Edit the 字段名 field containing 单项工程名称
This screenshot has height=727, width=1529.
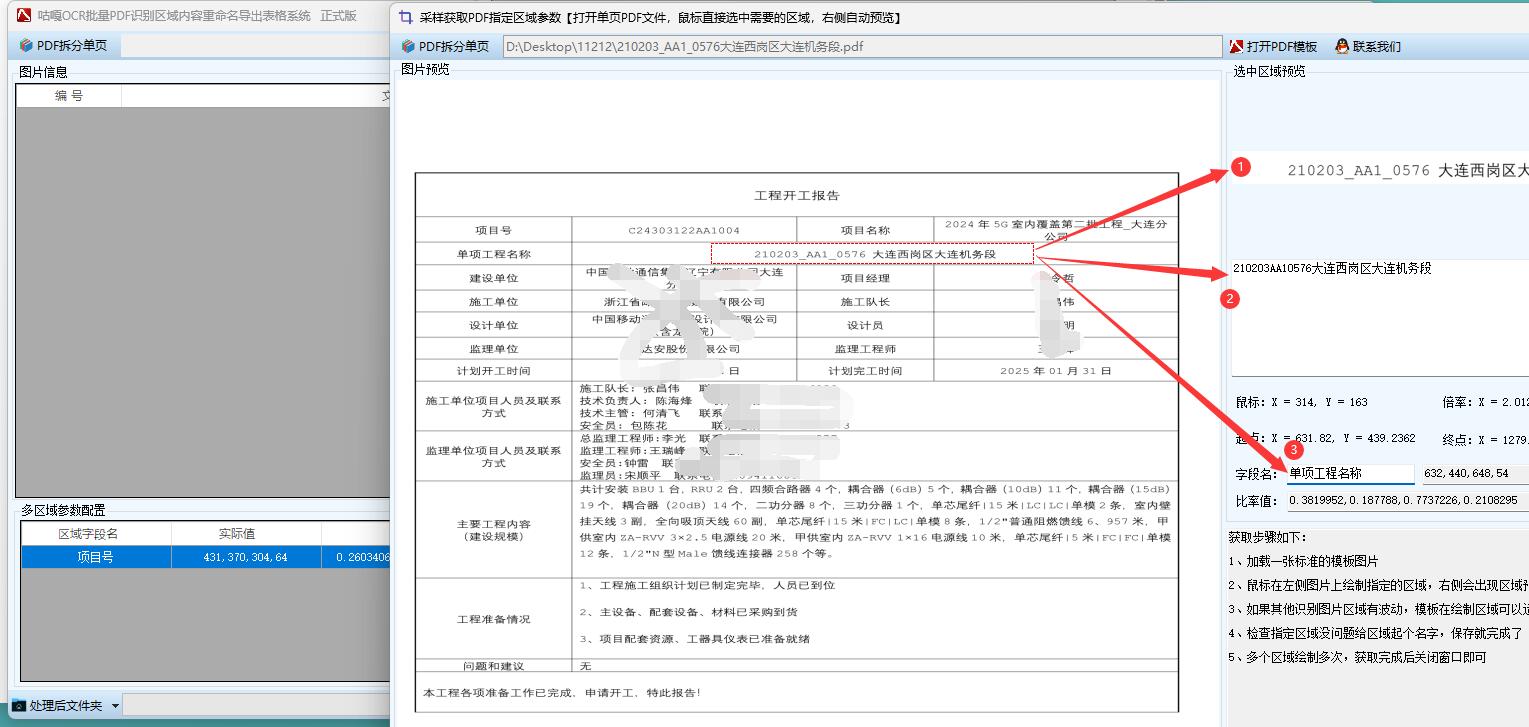pos(1350,473)
